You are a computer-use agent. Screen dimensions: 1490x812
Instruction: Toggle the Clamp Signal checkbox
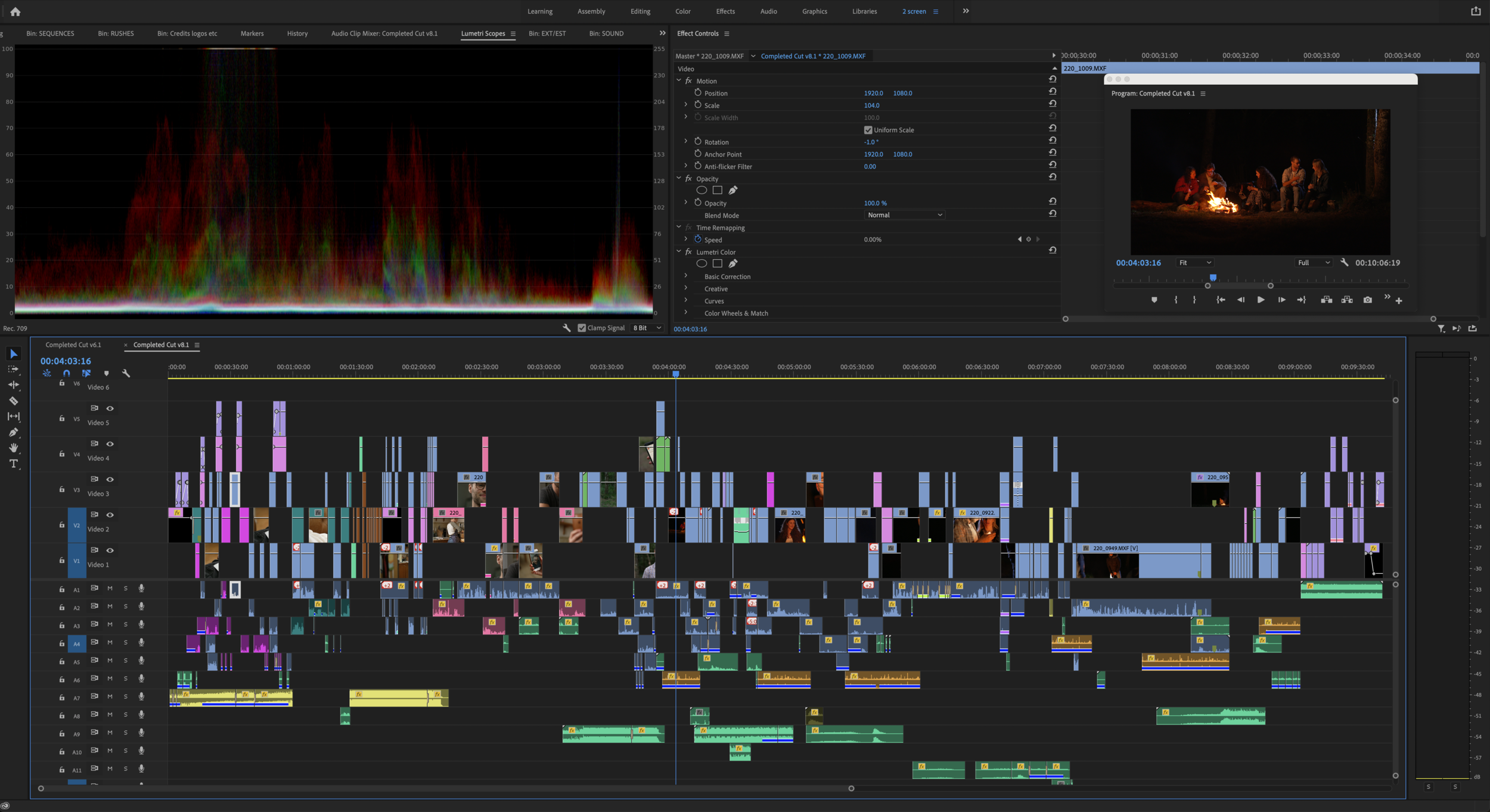[x=582, y=328]
